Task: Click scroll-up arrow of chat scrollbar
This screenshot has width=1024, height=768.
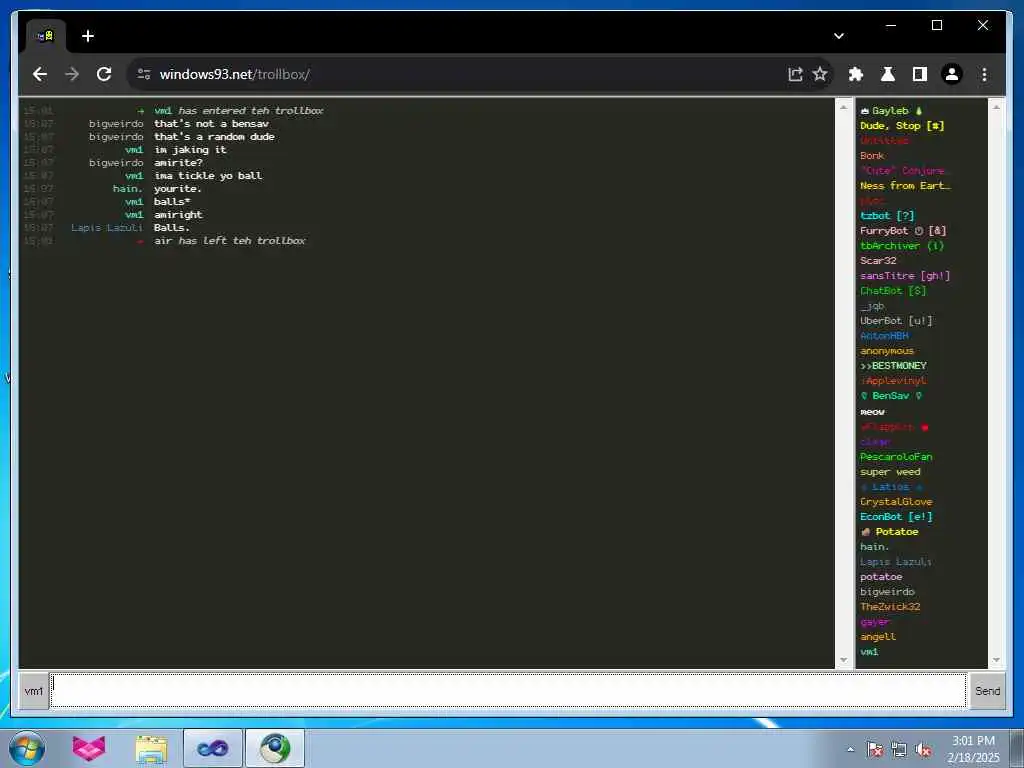Action: [843, 106]
